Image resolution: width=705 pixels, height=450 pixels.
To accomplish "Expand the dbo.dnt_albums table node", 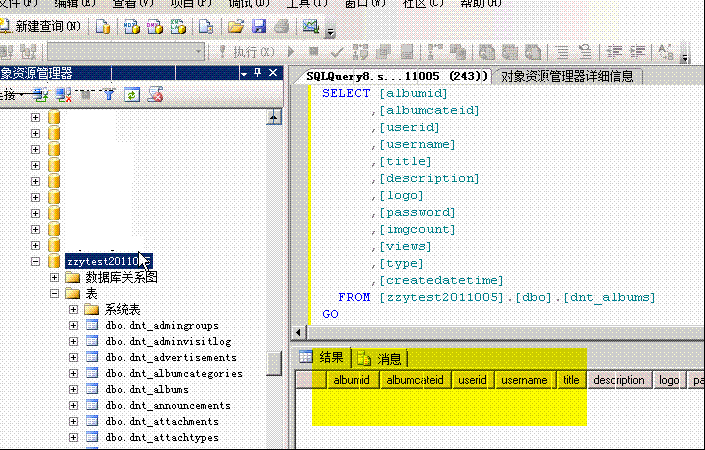I will point(73,389).
